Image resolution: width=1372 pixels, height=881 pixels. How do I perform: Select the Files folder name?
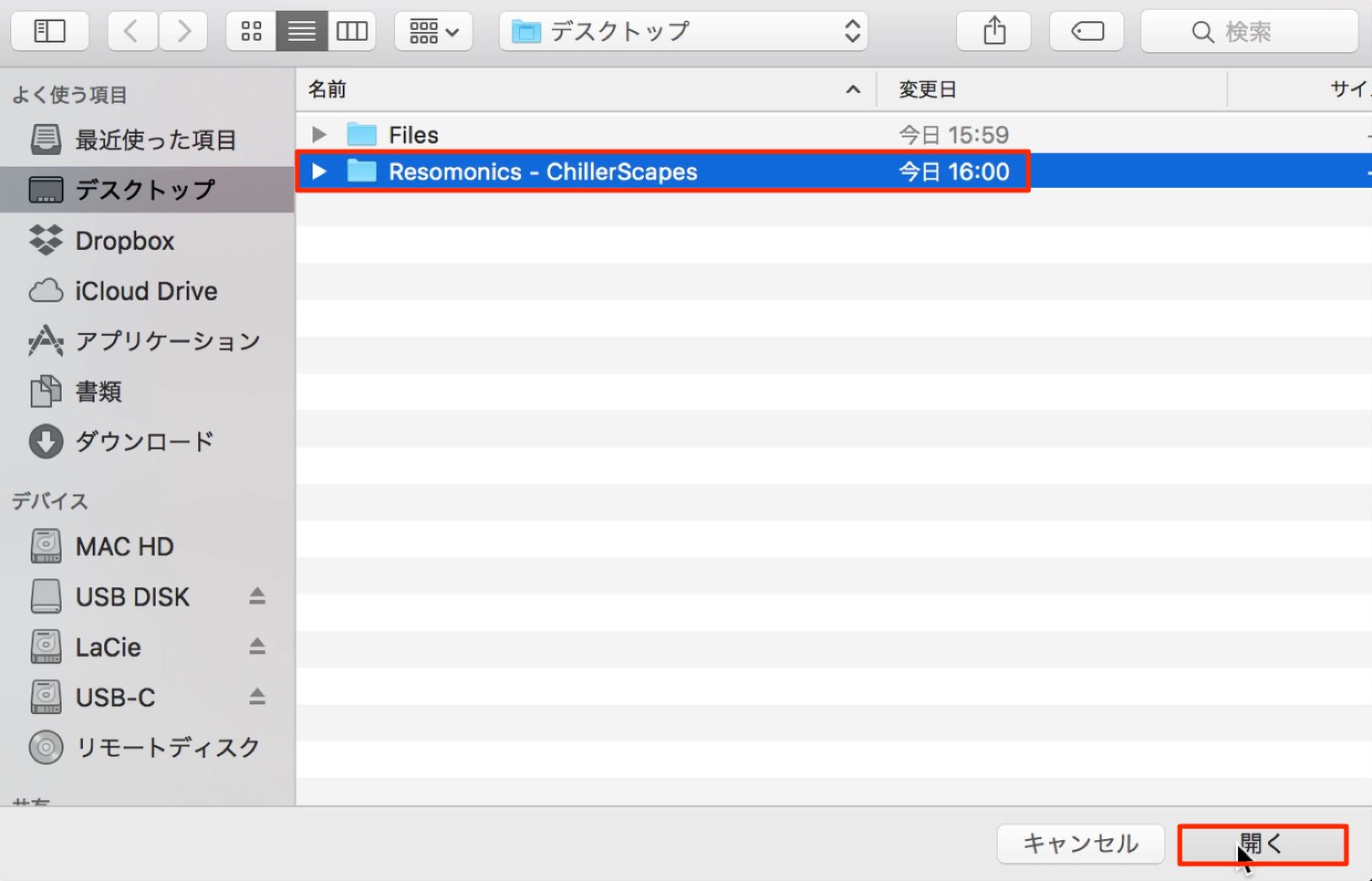click(413, 135)
